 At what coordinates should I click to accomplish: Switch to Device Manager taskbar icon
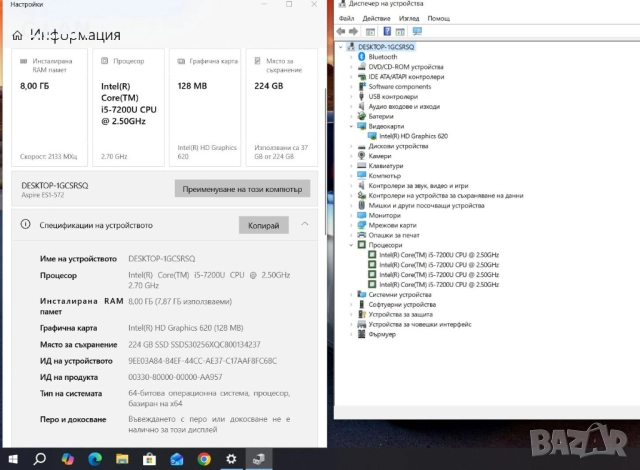(259, 459)
